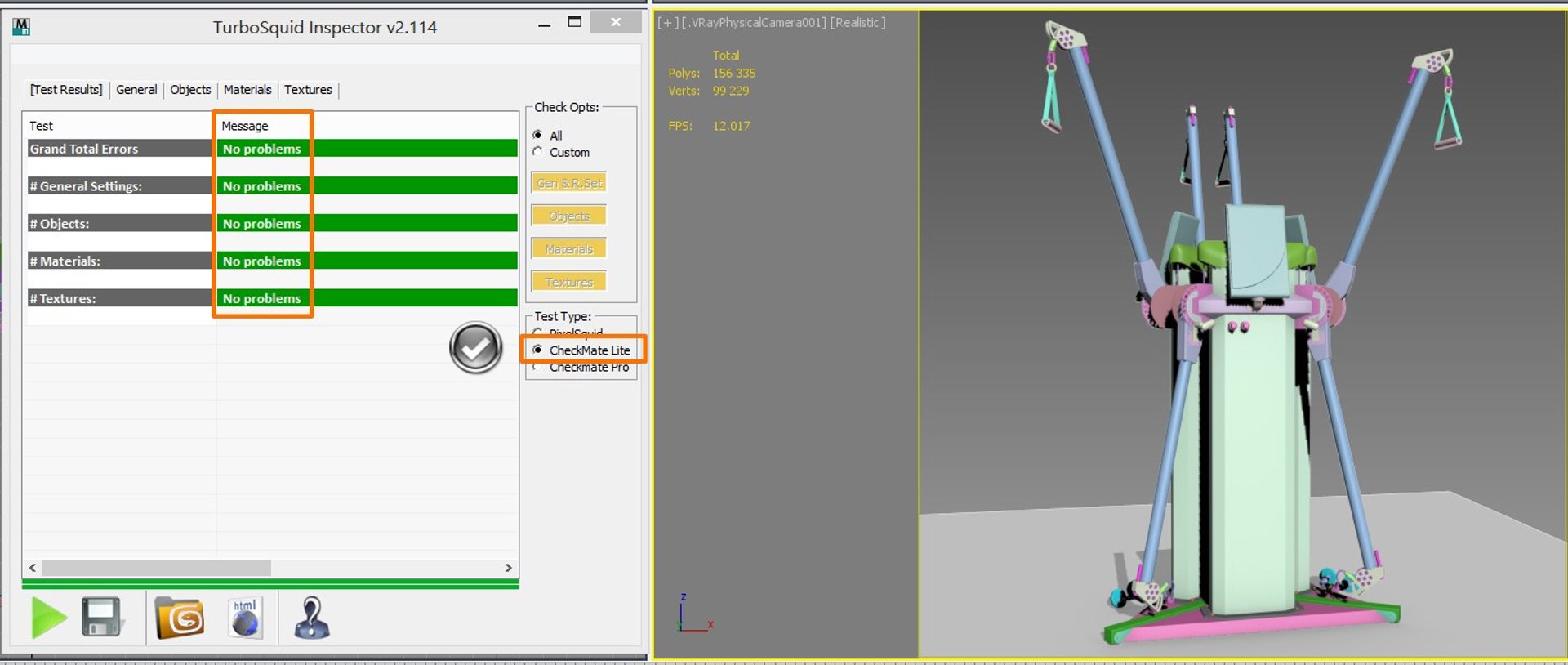Click the html globe report icon

245,618
